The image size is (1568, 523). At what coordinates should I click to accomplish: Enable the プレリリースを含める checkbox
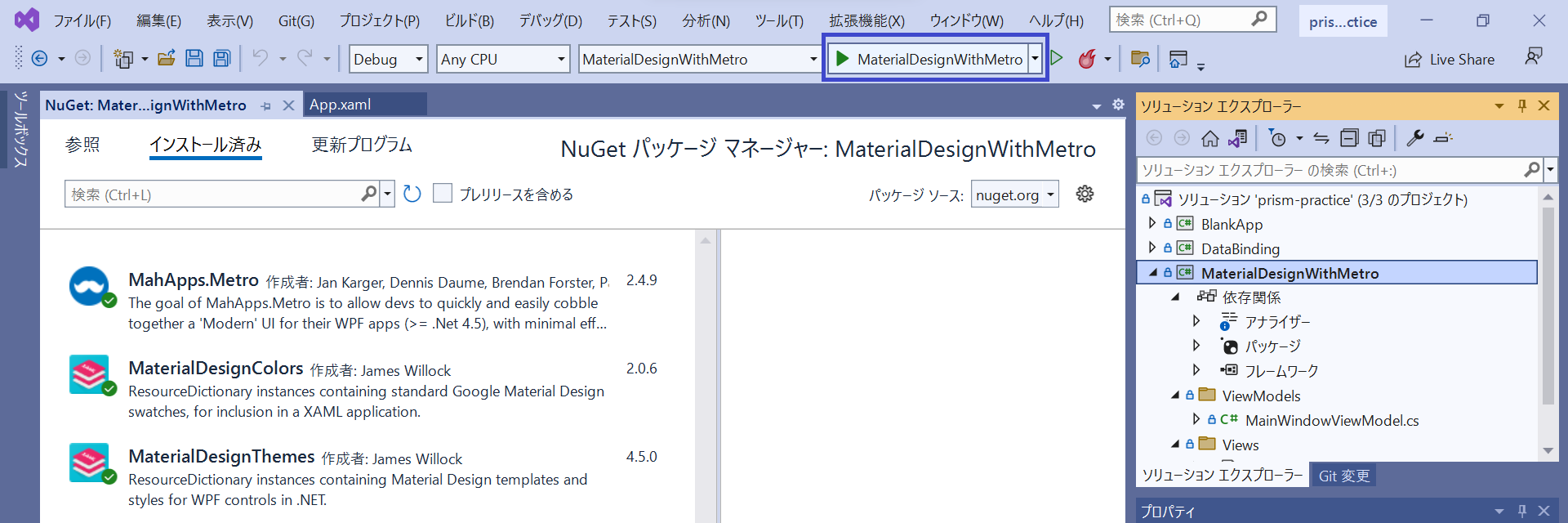click(x=443, y=194)
